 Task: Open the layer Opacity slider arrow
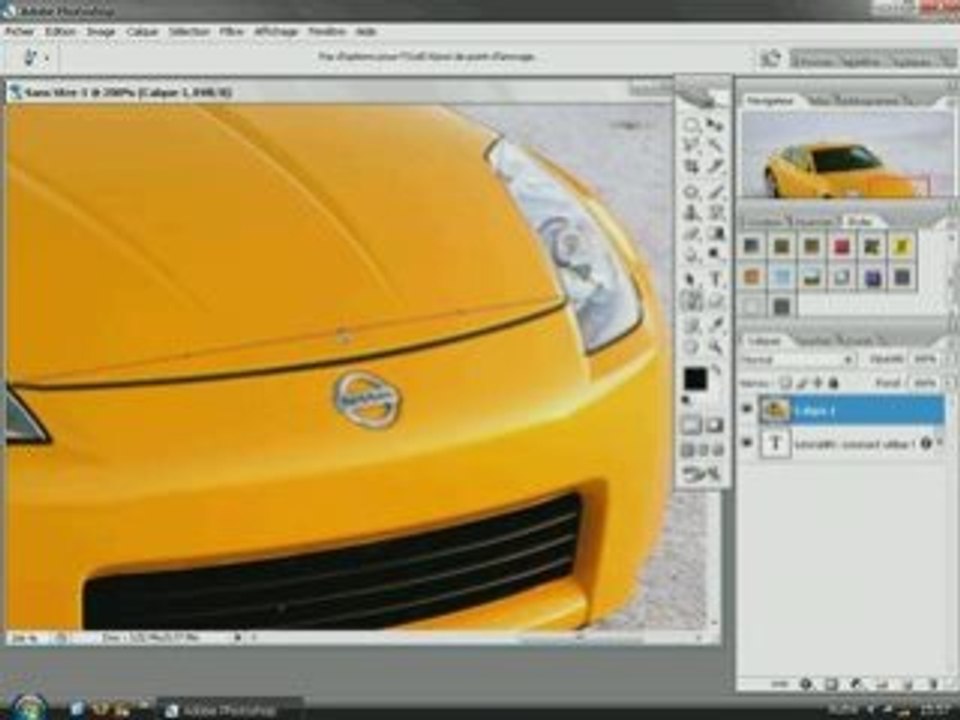pos(950,359)
